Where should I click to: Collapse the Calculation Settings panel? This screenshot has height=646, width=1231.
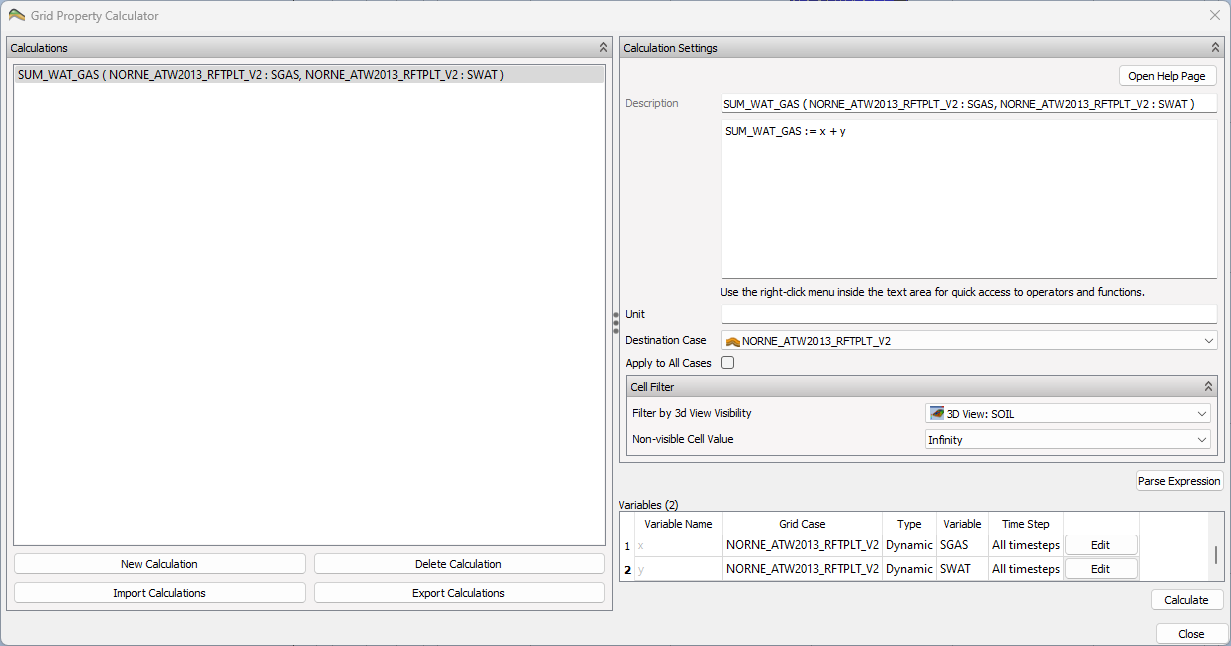(1216, 48)
